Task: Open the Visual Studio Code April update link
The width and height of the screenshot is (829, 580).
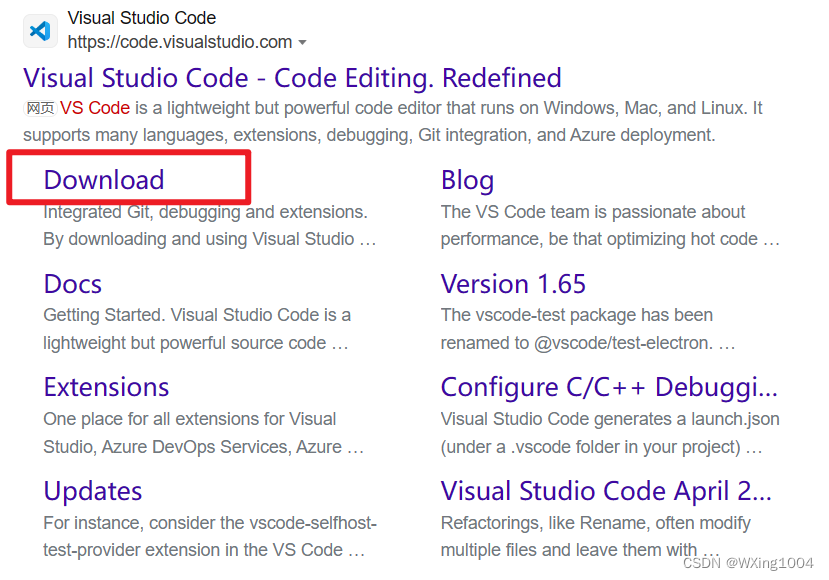Action: [606, 492]
